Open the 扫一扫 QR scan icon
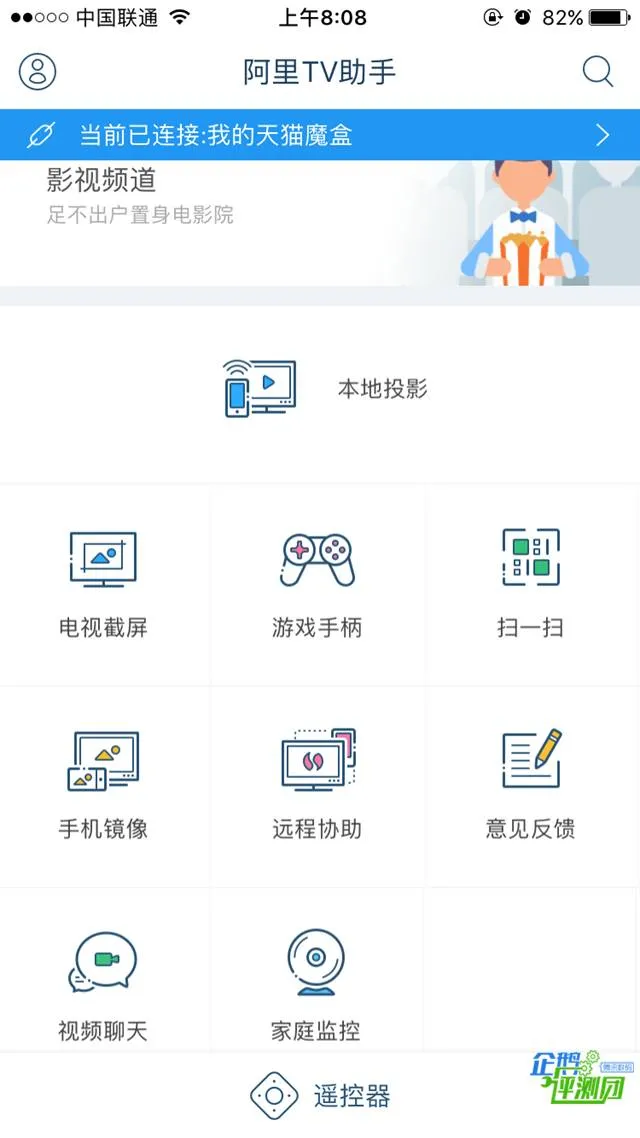640x1138 pixels. 530,557
